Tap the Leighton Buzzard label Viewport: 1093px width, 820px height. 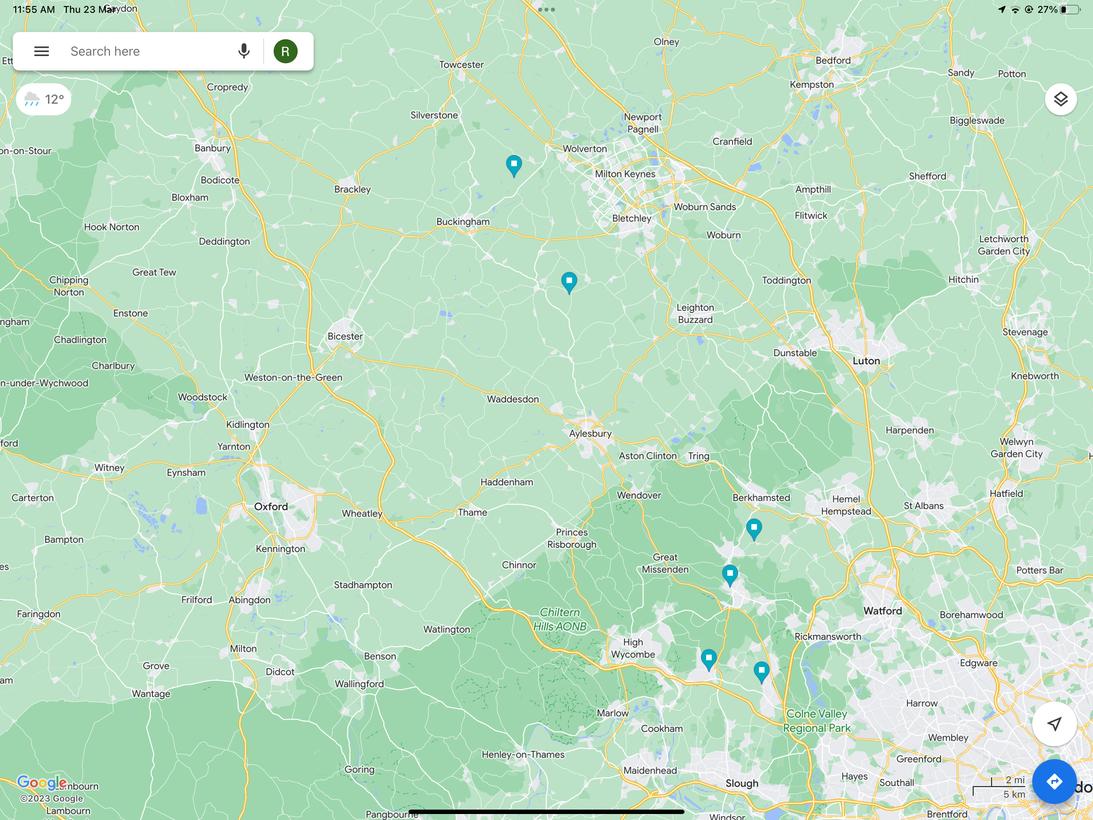click(695, 313)
